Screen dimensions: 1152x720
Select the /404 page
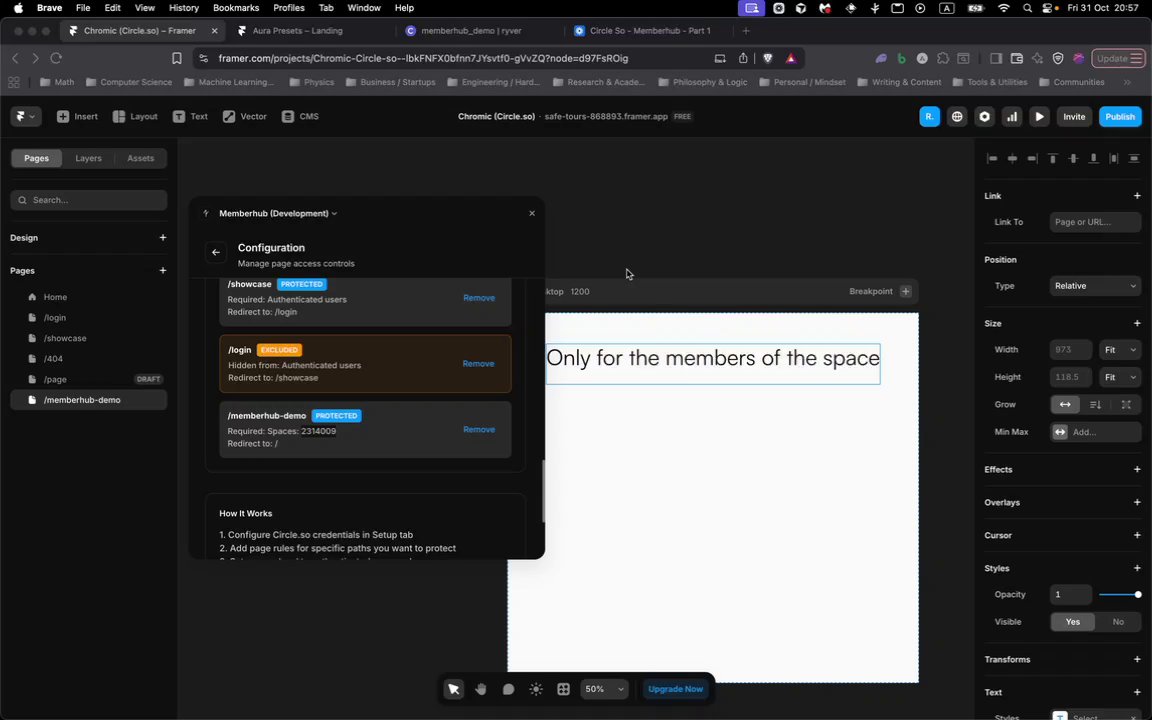(x=89, y=359)
